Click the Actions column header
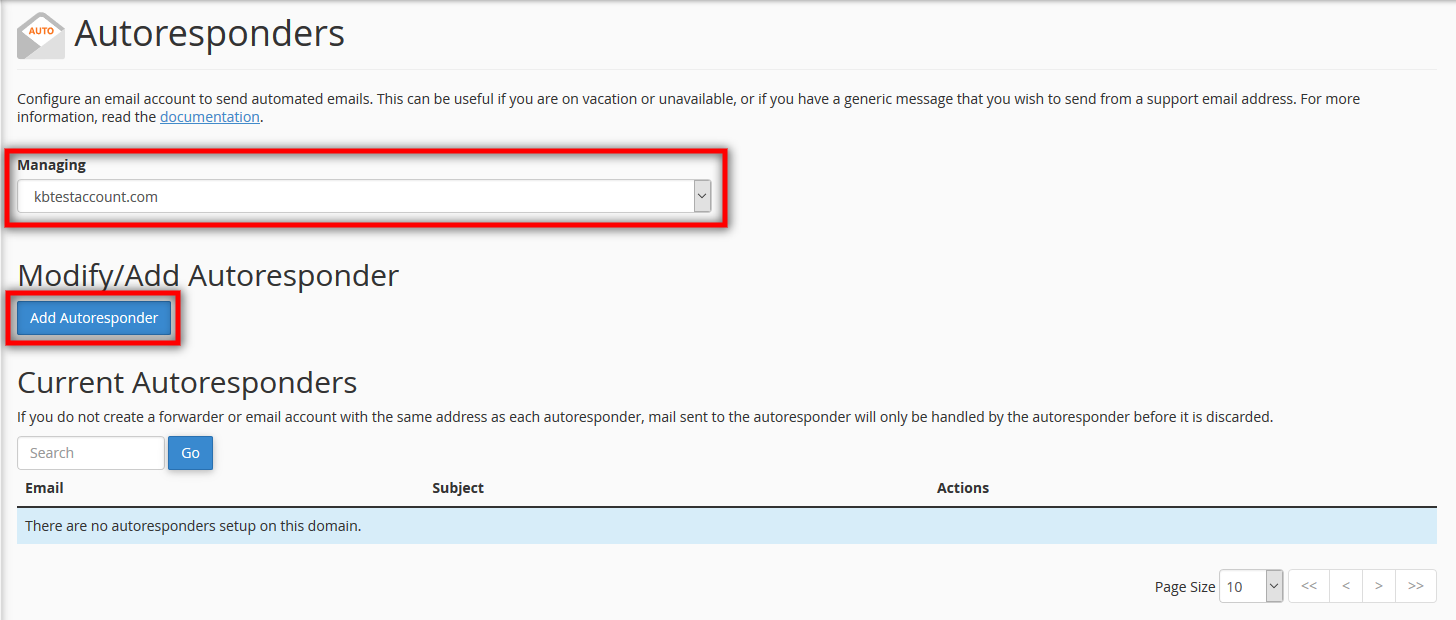The width and height of the screenshot is (1456, 620). click(962, 488)
